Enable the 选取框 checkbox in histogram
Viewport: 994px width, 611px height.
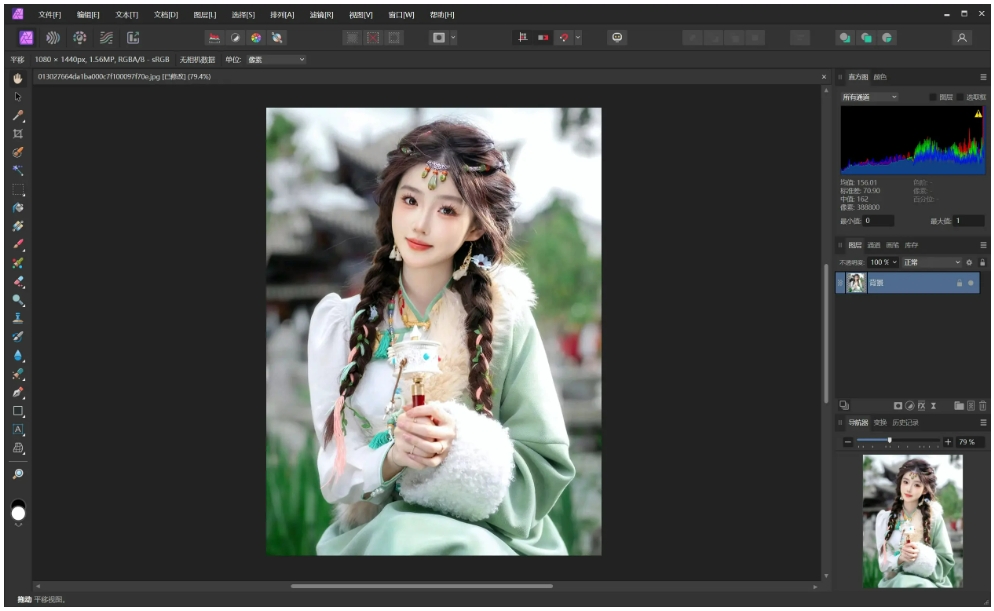[960, 97]
